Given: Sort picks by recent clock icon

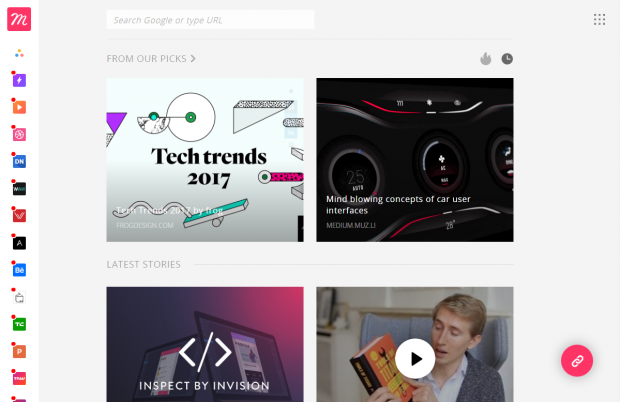Looking at the screenshot, I should (x=507, y=59).
